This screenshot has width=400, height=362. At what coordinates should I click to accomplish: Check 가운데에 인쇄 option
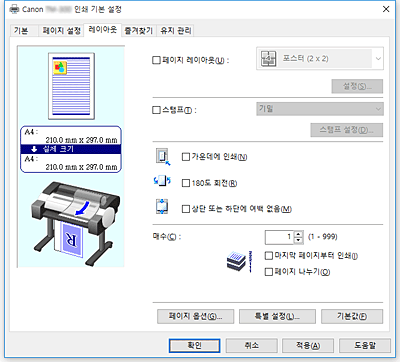[x=186, y=157]
